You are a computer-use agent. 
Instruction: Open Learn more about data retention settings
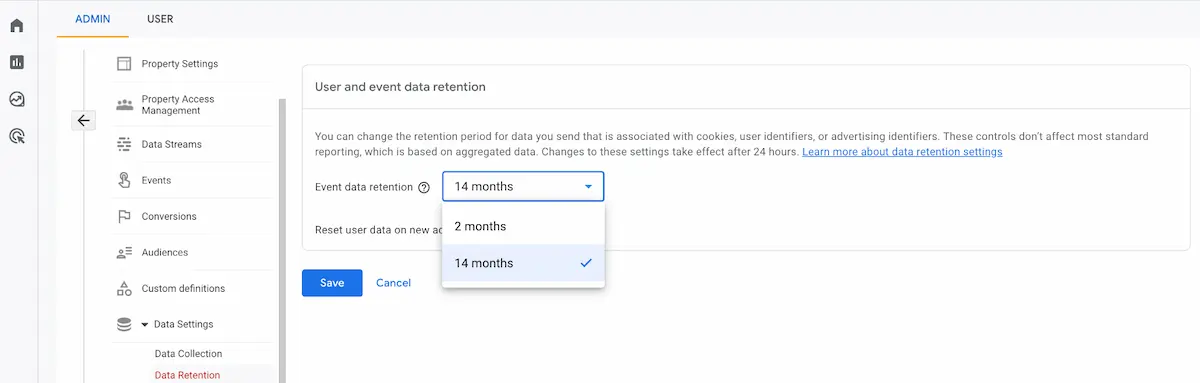(902, 152)
